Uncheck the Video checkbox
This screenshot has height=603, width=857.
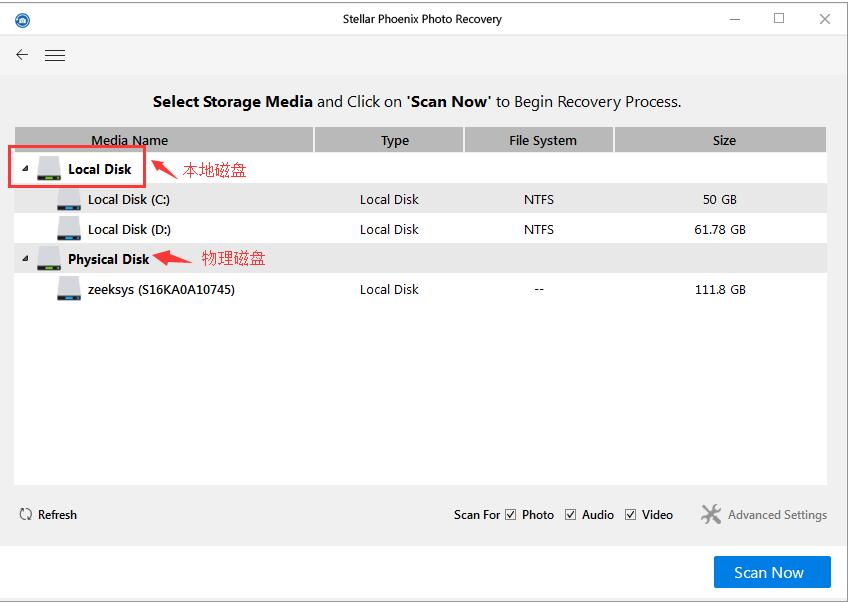(630, 514)
